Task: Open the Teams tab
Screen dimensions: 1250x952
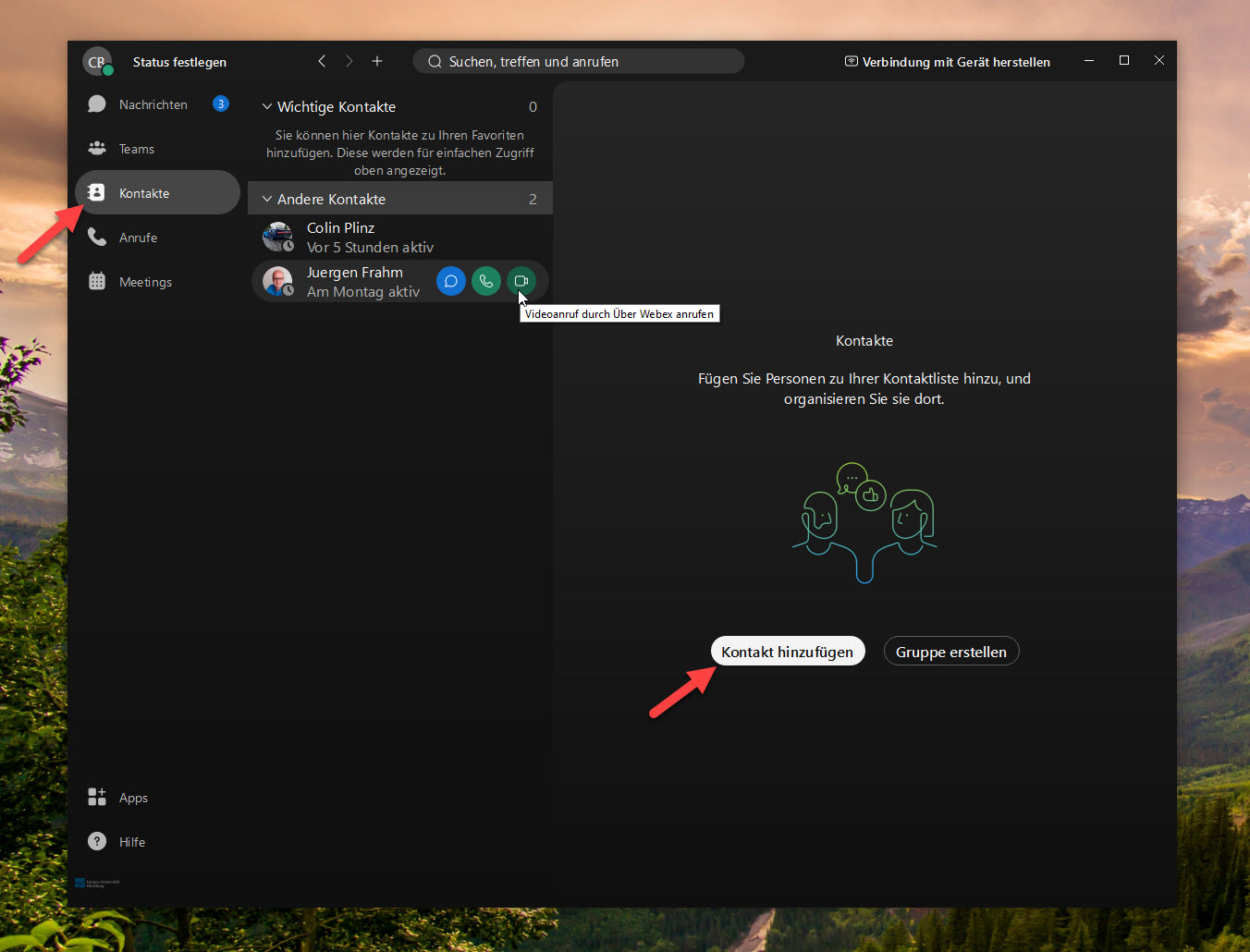Action: pos(136,149)
